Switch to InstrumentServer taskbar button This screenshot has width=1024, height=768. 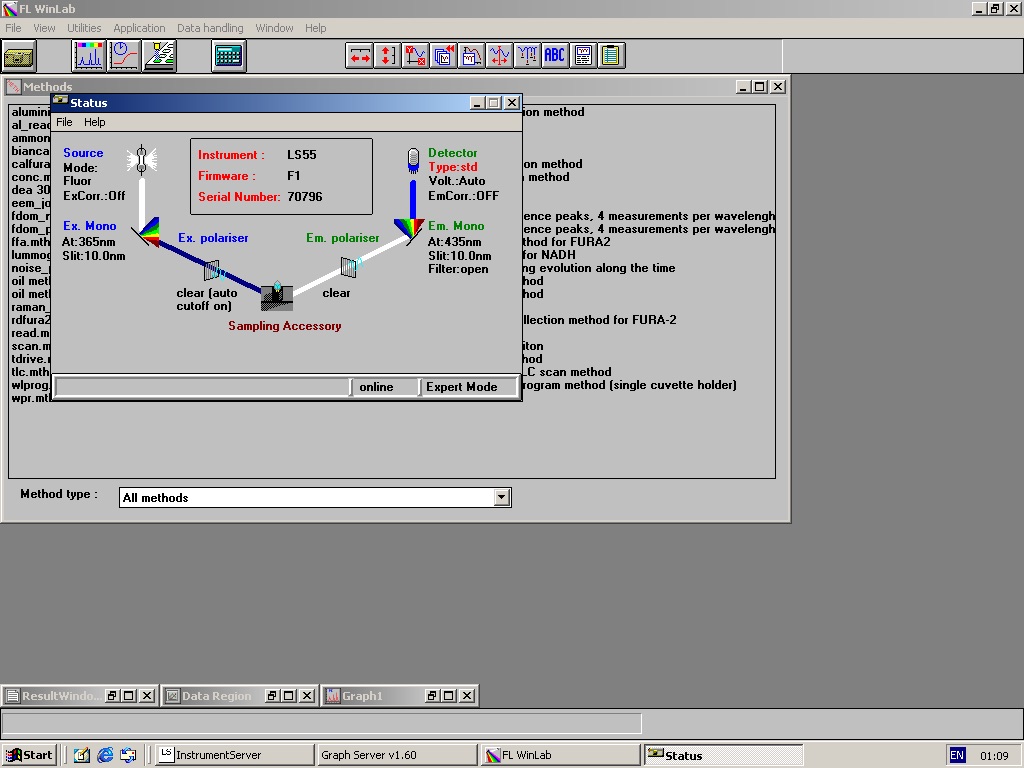(235, 755)
